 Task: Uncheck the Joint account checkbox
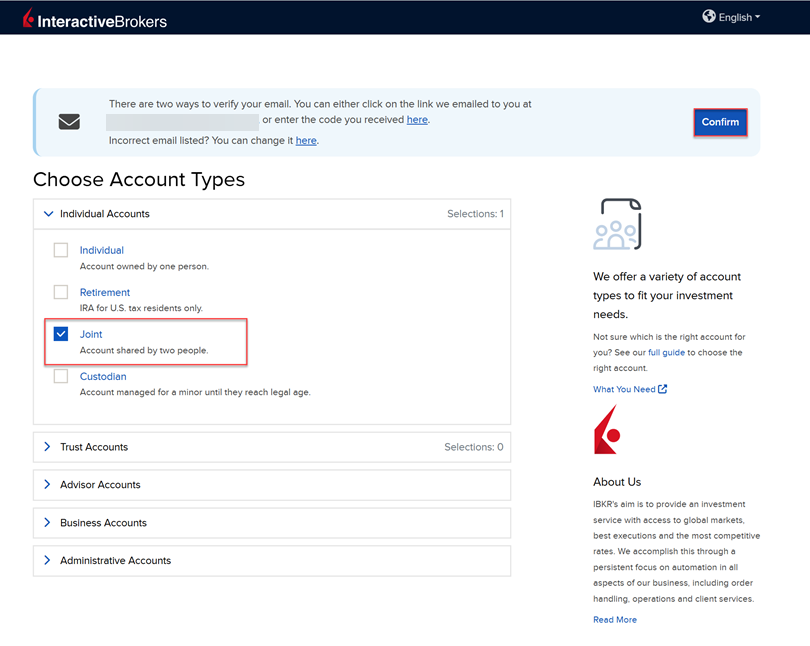(61, 334)
